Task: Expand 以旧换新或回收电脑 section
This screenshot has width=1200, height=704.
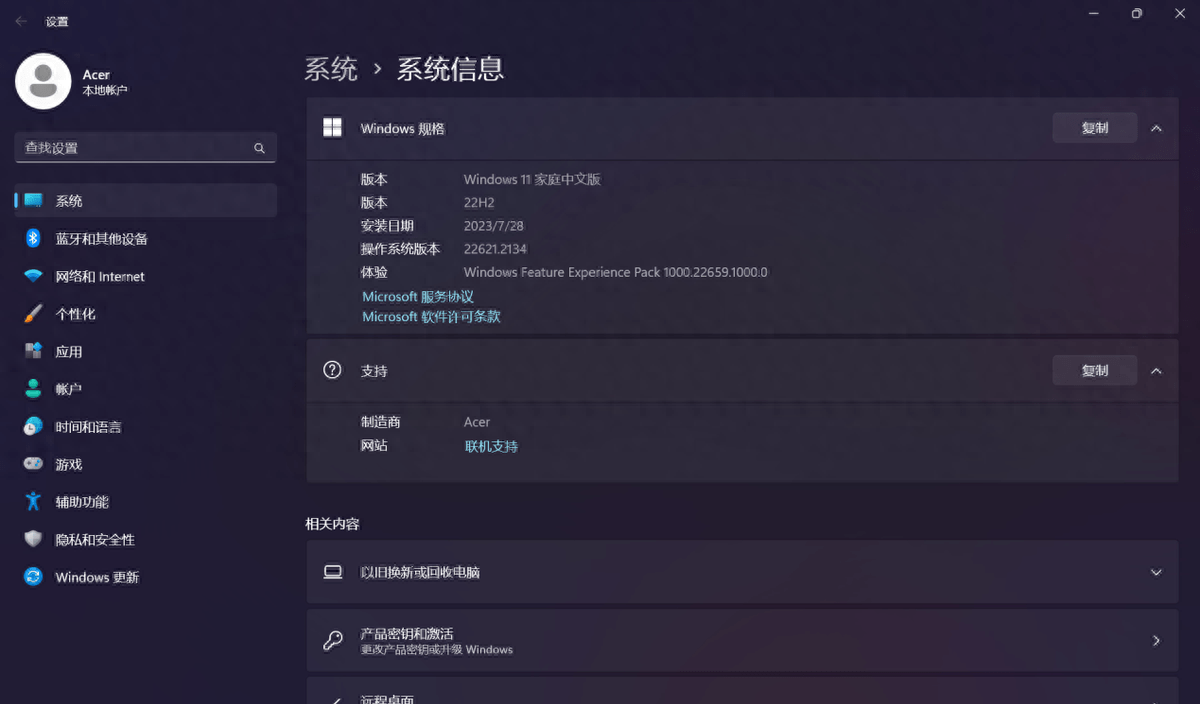Action: click(1156, 572)
